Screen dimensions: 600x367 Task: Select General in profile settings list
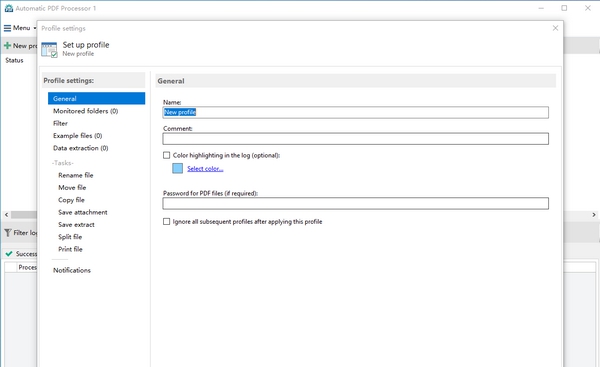(x=96, y=98)
